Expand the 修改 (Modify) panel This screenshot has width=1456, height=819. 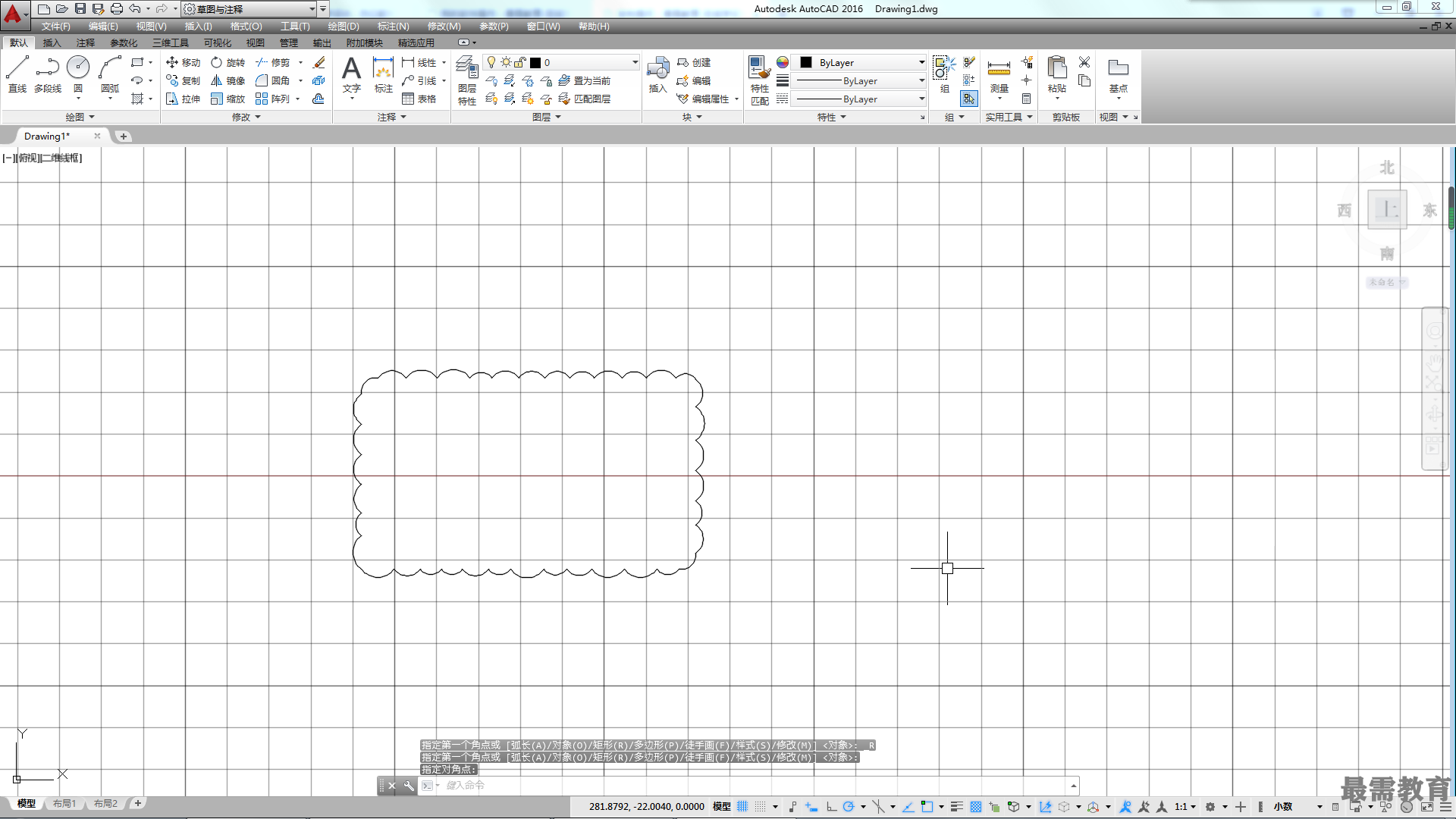click(x=246, y=117)
